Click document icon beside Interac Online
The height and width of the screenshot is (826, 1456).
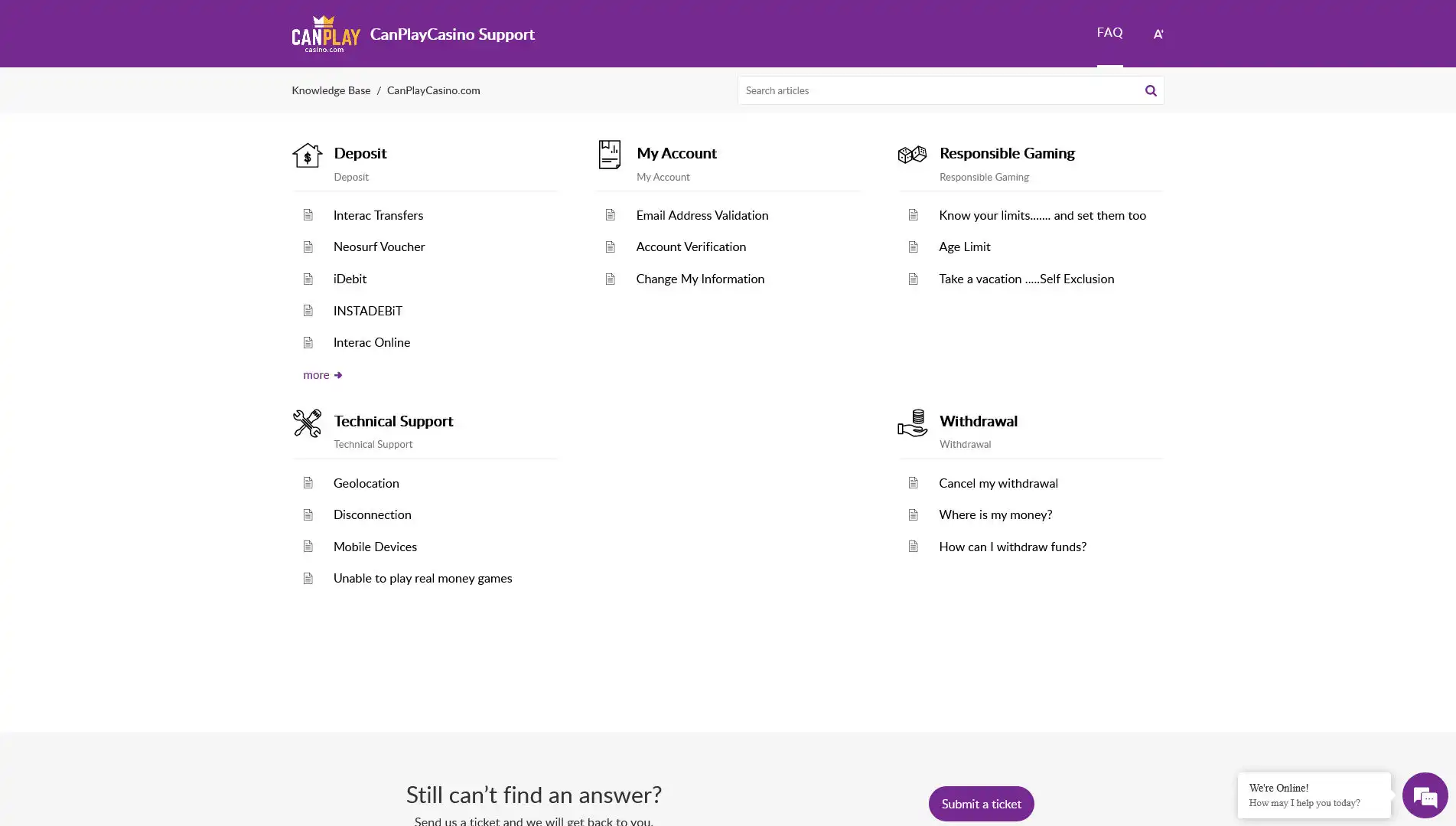(x=308, y=342)
